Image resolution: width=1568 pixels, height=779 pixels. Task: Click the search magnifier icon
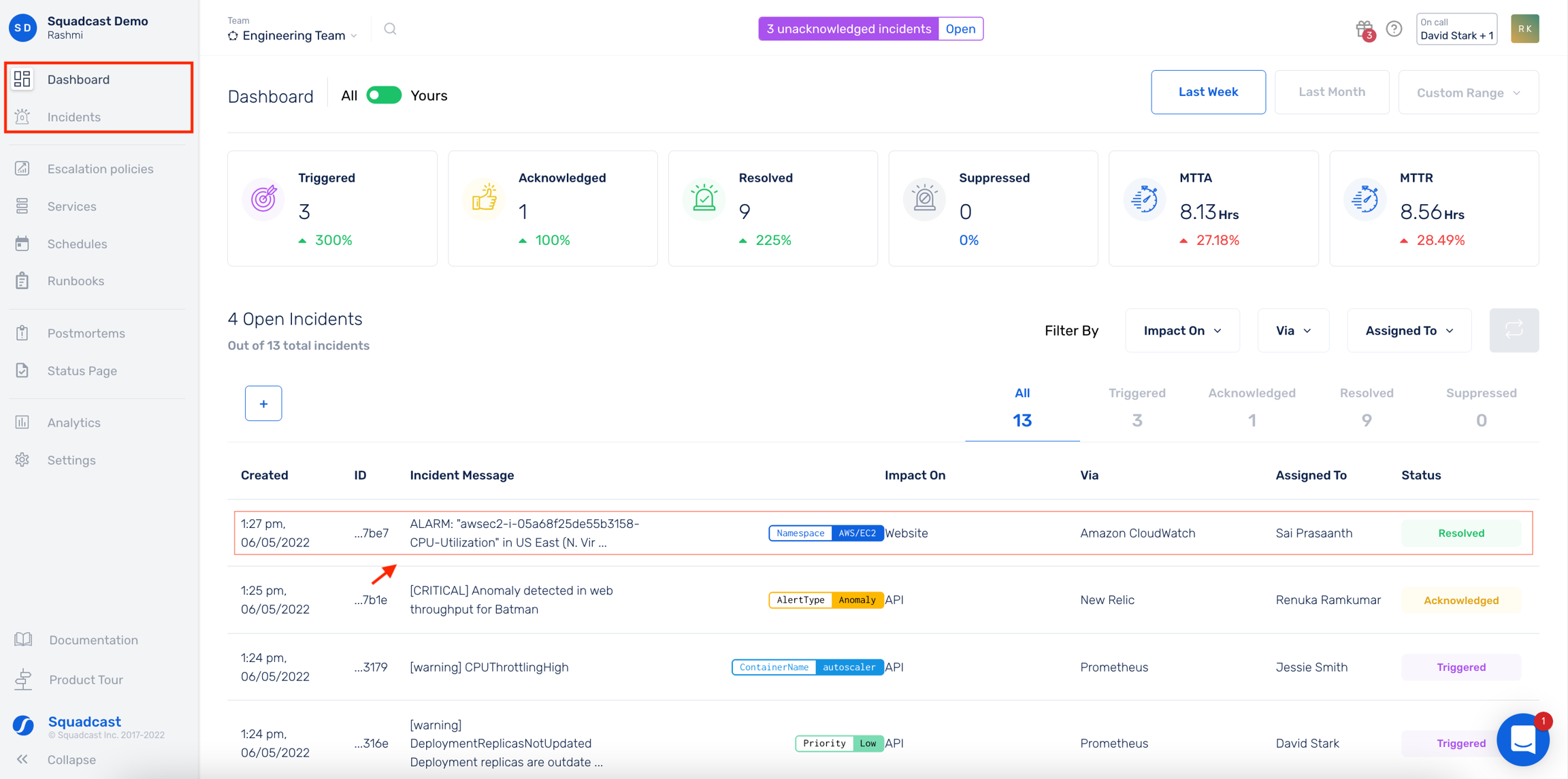pos(390,29)
